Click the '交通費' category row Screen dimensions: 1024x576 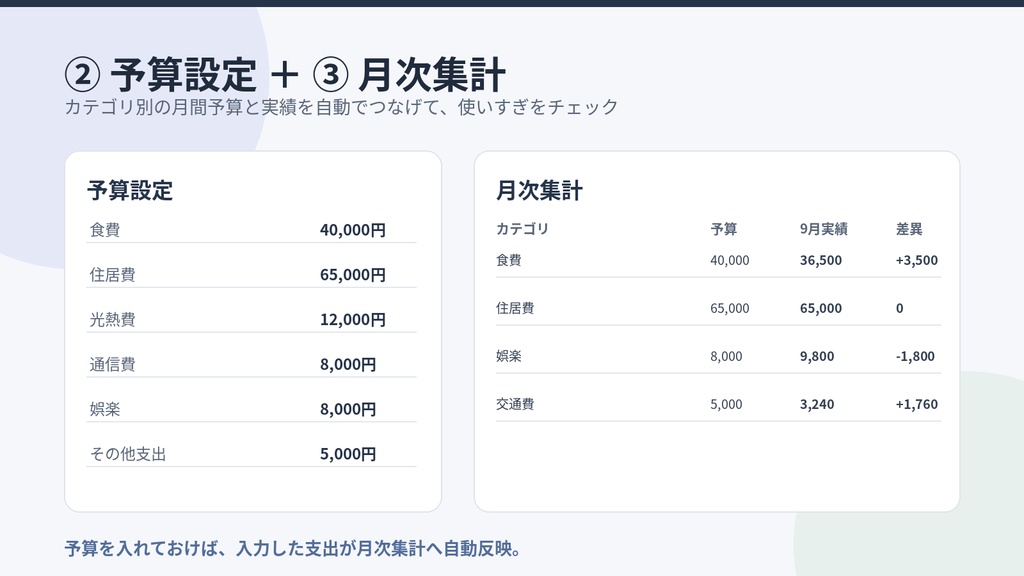click(x=718, y=404)
